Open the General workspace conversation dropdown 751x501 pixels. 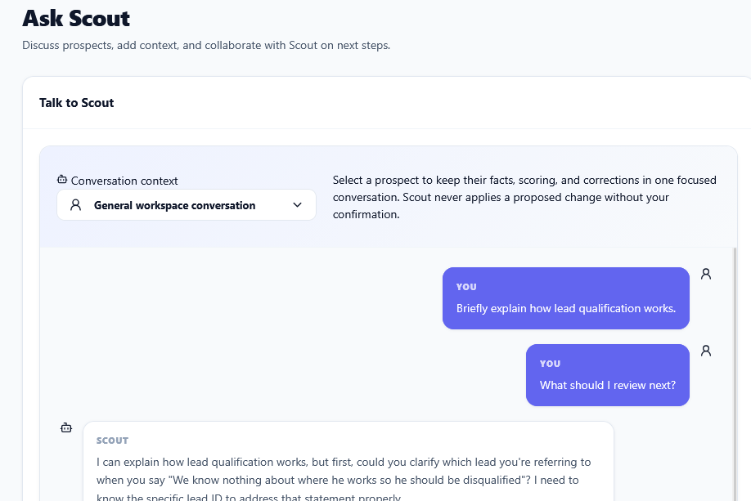[186, 205]
